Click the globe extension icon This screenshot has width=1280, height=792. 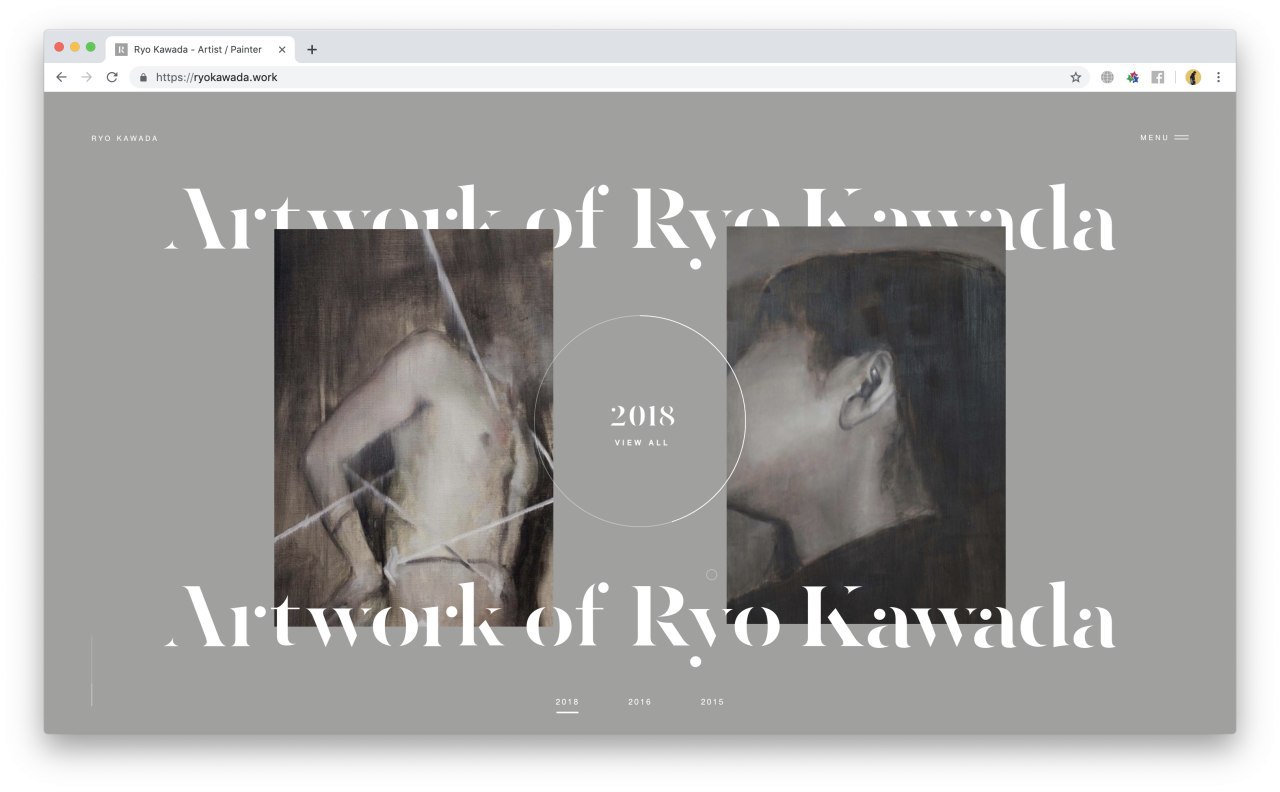click(x=1107, y=77)
